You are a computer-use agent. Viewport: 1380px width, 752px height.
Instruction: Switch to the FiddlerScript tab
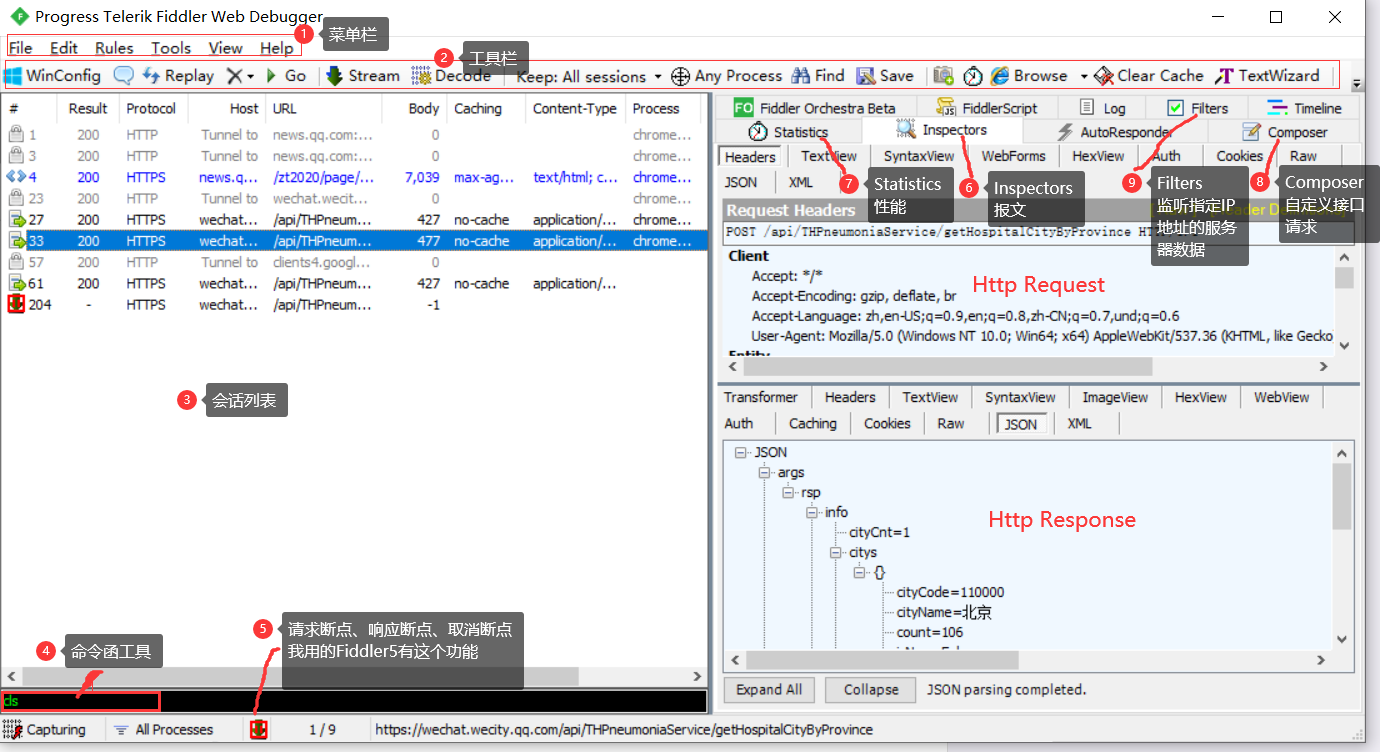987,108
